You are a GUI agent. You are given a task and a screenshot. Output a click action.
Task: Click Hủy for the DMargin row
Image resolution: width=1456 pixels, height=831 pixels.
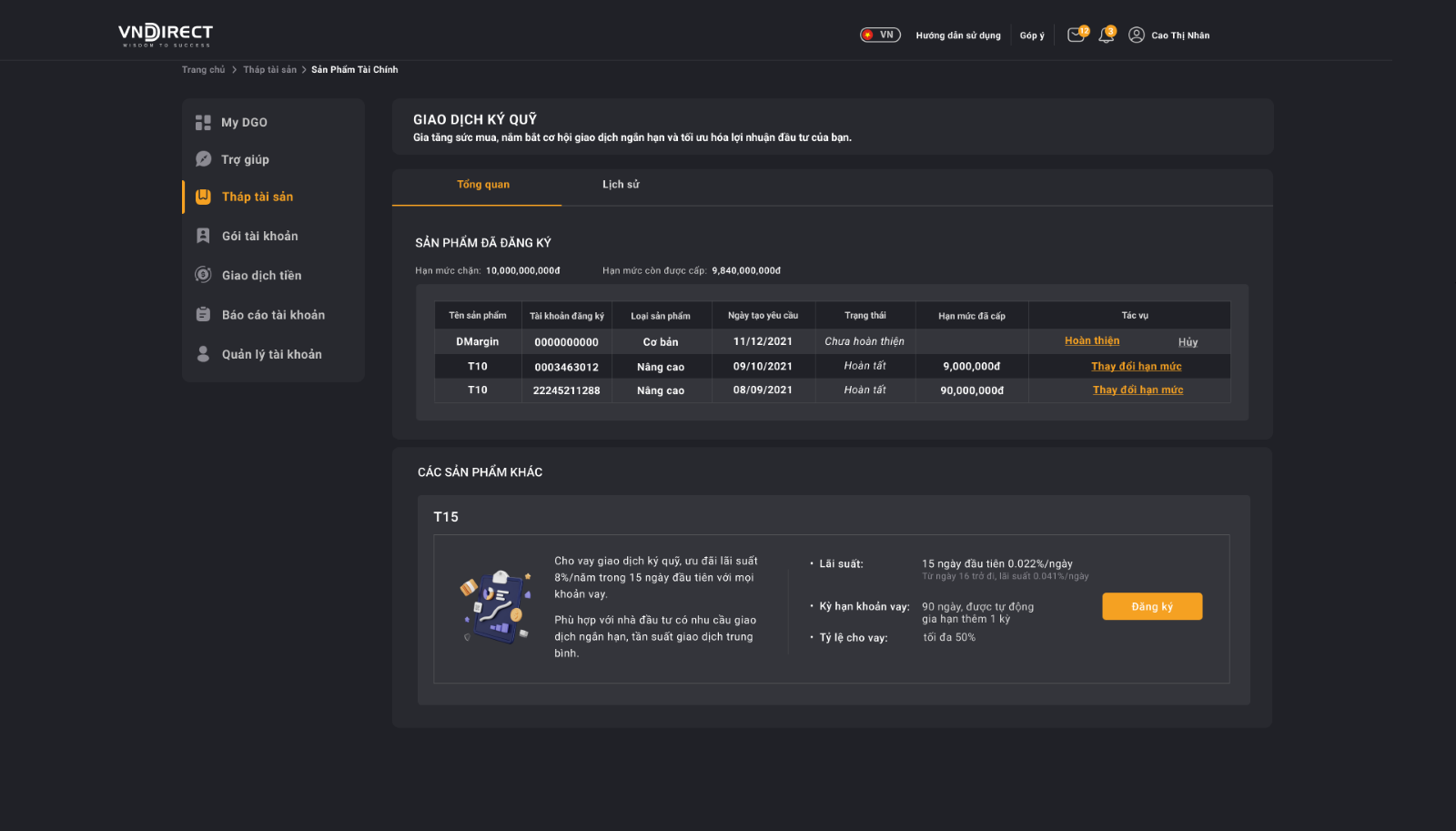tap(1188, 342)
